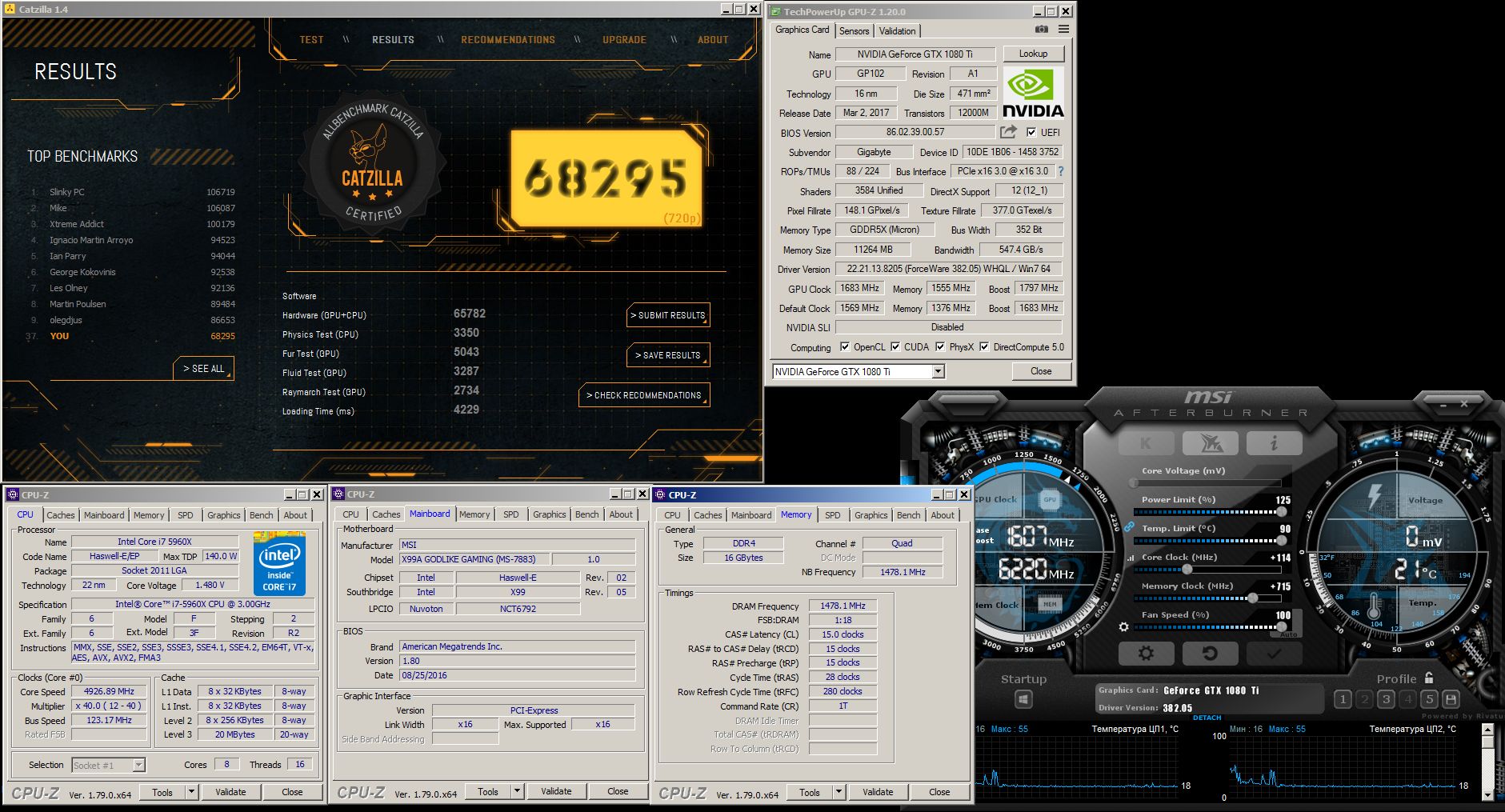Open the GPU-Z hamburger menu
Screen dimensions: 1505x812
pyautogui.click(x=1063, y=30)
